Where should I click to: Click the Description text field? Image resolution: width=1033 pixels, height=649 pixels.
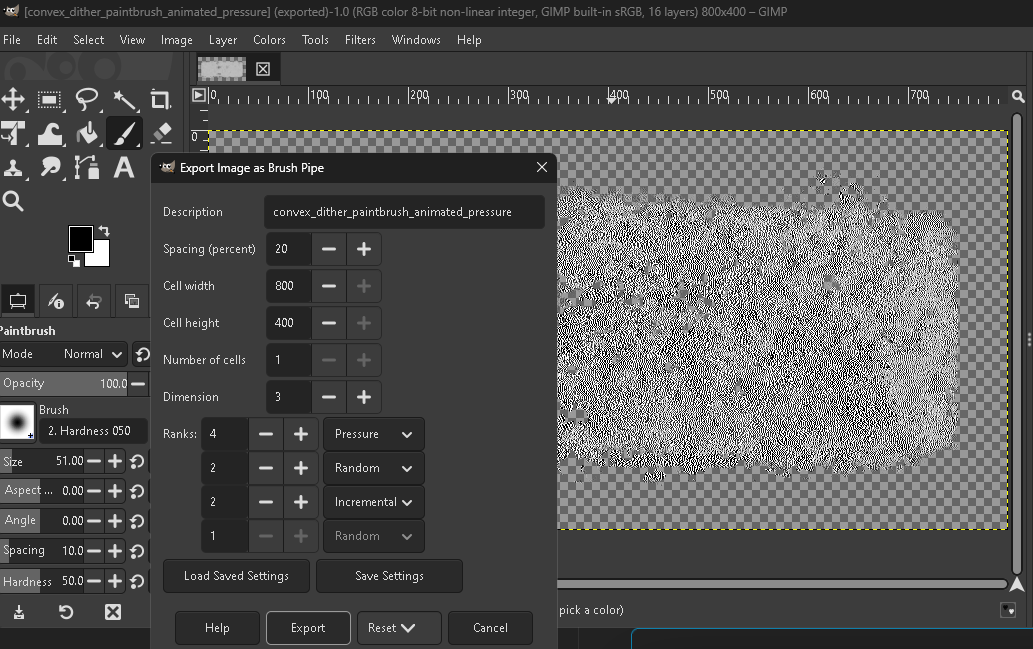pyautogui.click(x=404, y=212)
